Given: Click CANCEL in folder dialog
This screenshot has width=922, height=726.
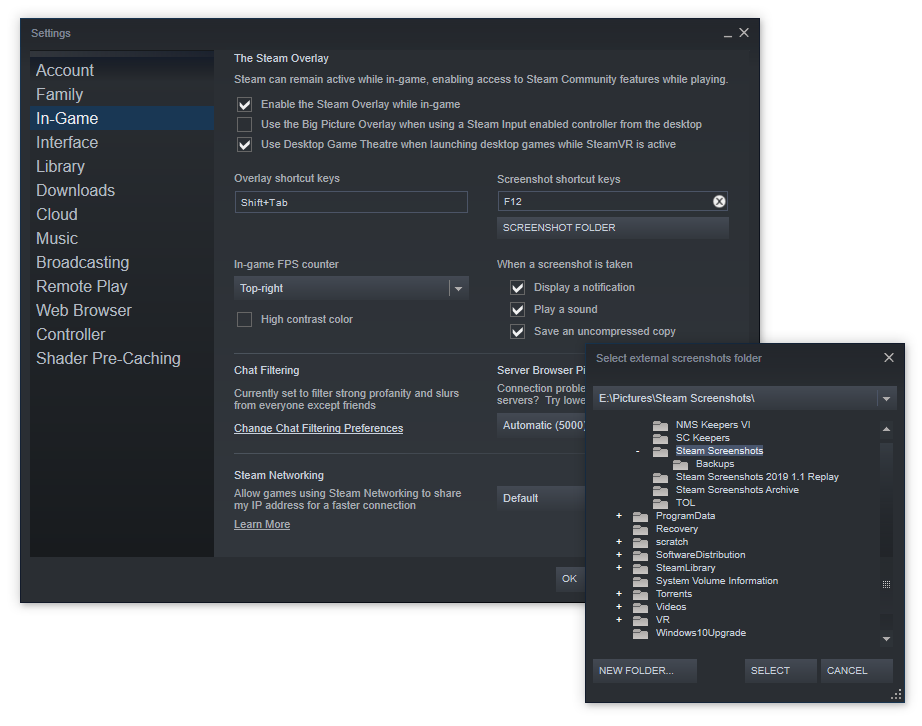Looking at the screenshot, I should coord(857,671).
